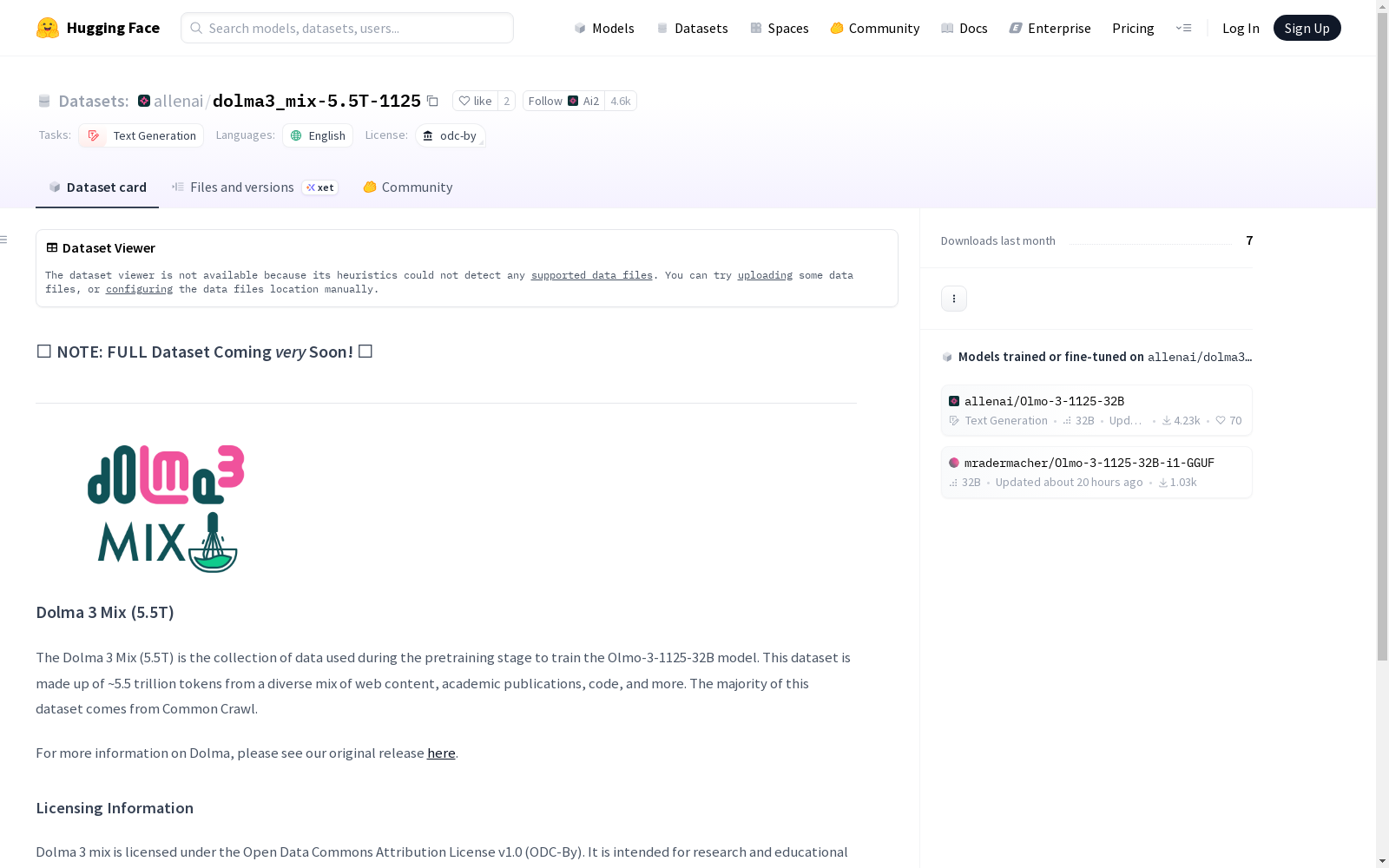Open the left-edge table of contents toggle
The image size is (1389, 868).
[4, 240]
